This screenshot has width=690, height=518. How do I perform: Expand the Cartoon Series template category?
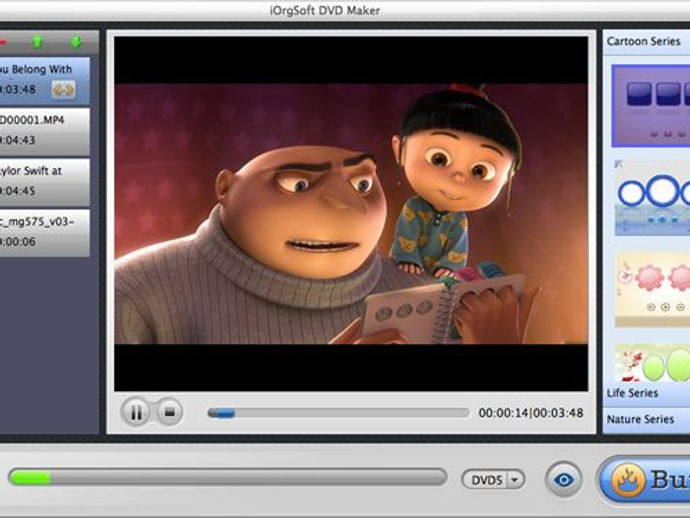[x=646, y=42]
